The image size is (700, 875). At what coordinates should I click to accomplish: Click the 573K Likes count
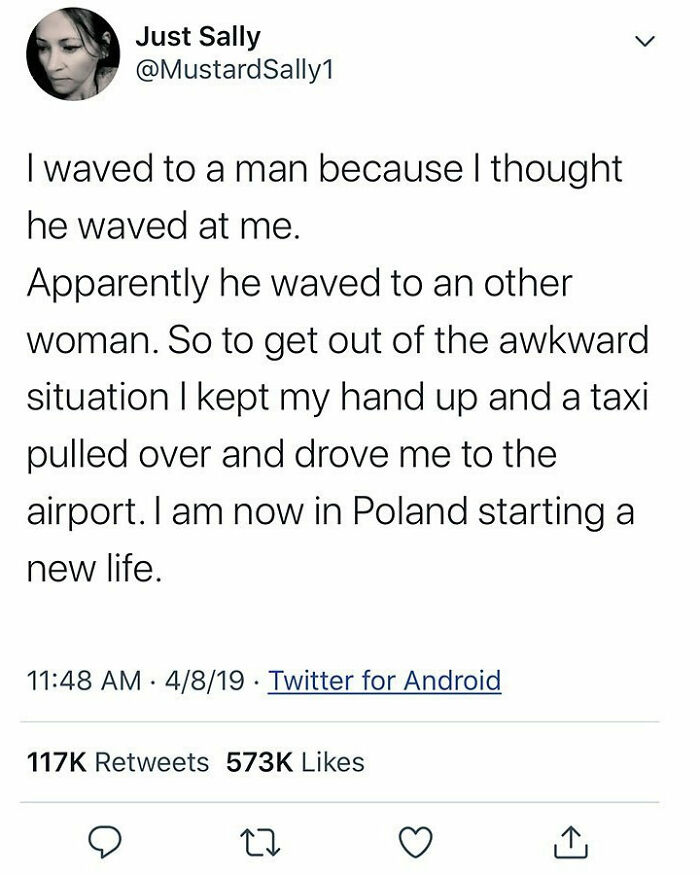pos(297,762)
